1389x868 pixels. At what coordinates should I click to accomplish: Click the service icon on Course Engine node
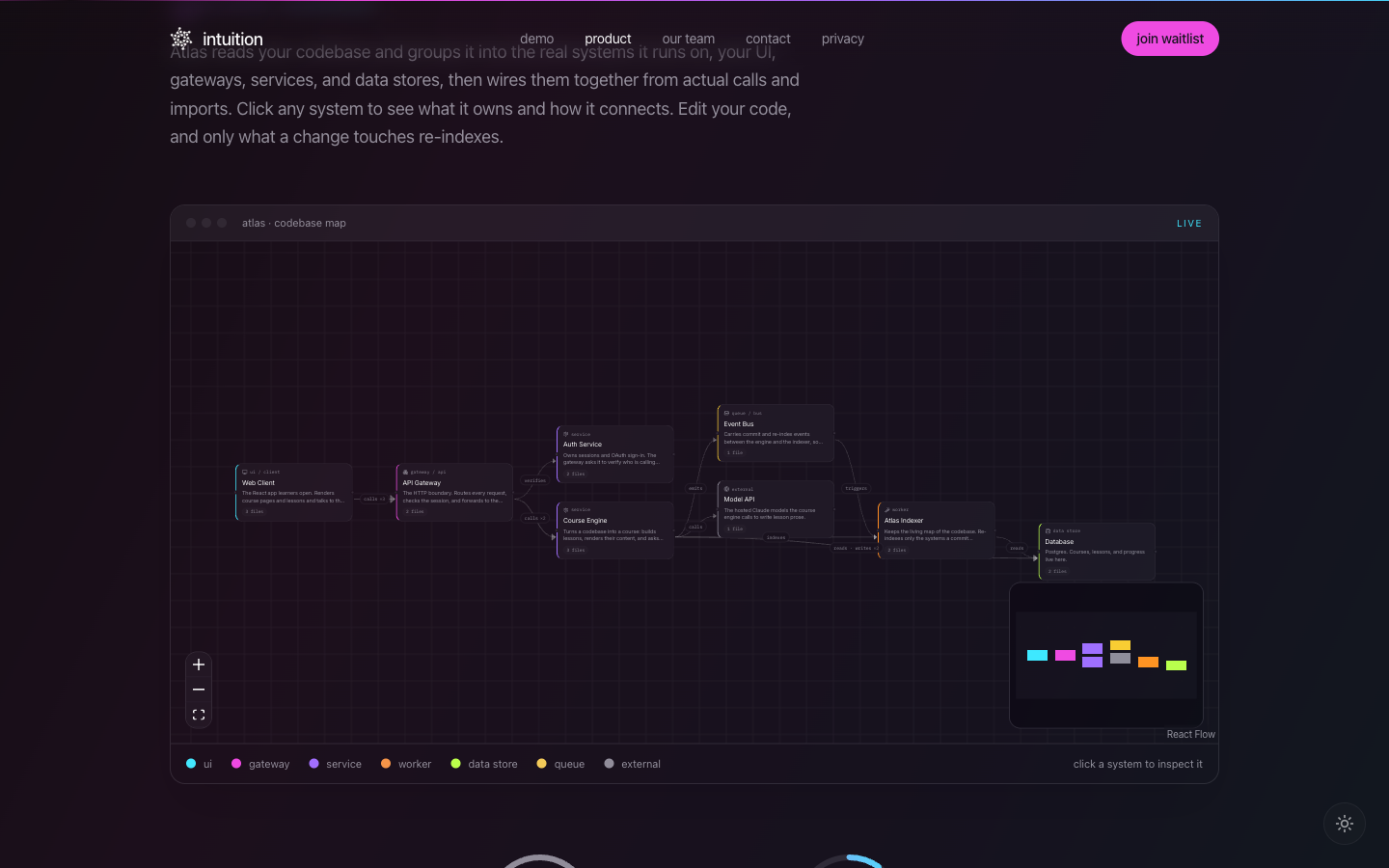[x=566, y=510]
